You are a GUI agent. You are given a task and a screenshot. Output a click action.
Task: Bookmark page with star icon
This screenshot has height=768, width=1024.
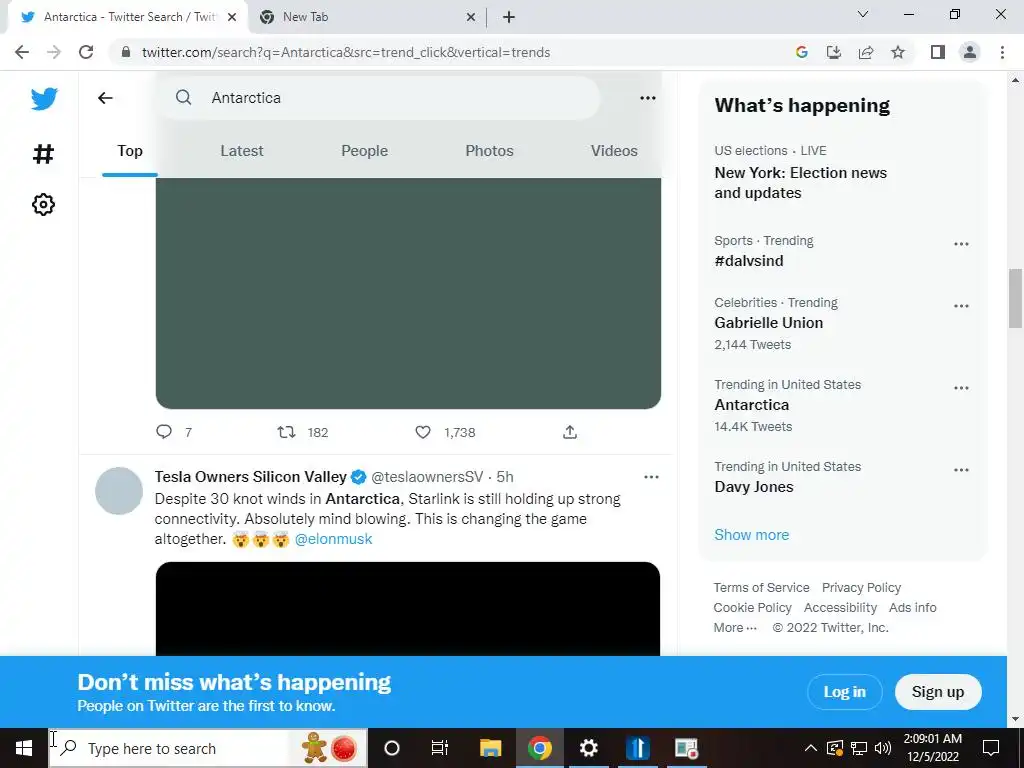(898, 52)
